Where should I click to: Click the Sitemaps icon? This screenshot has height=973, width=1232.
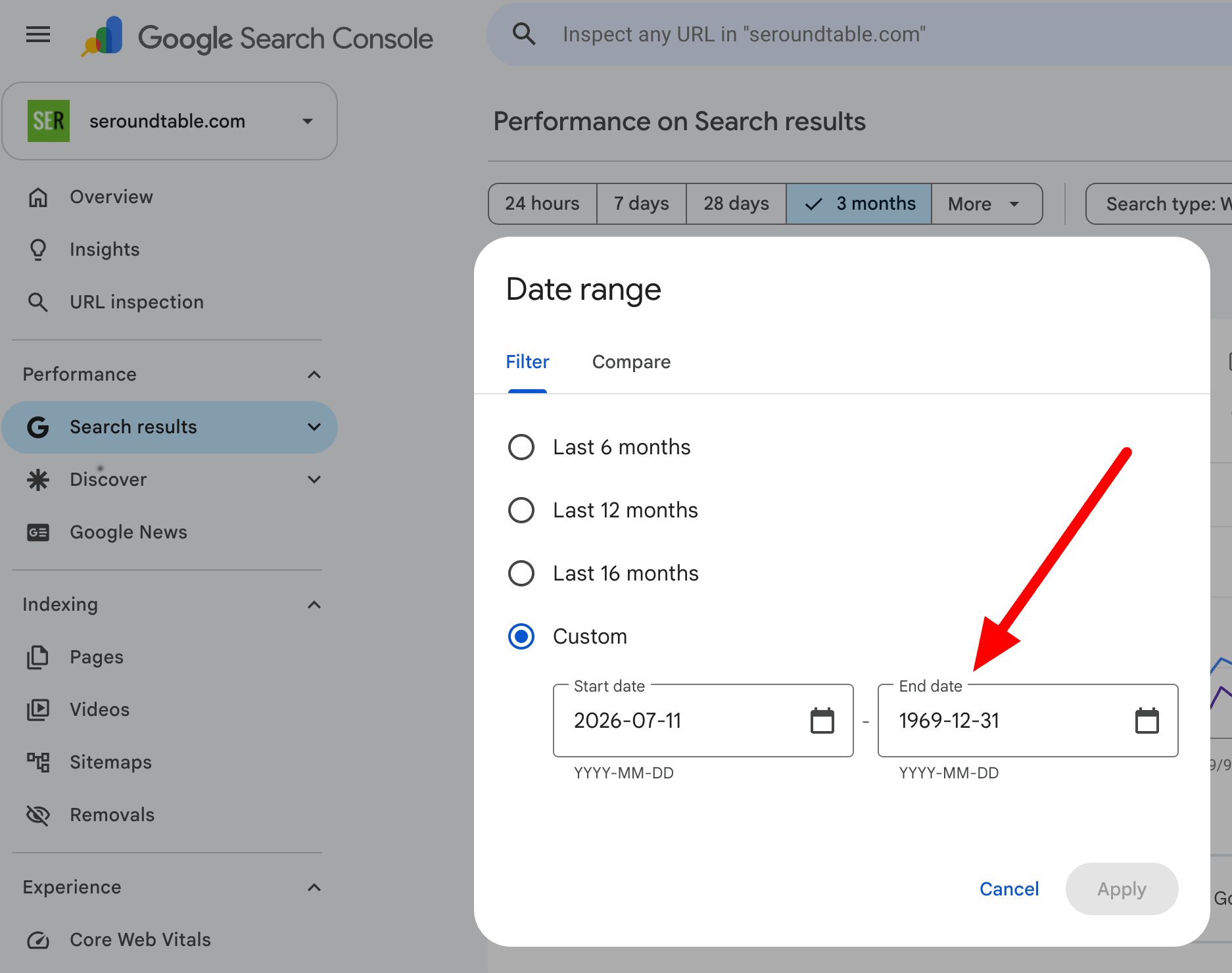click(x=38, y=763)
